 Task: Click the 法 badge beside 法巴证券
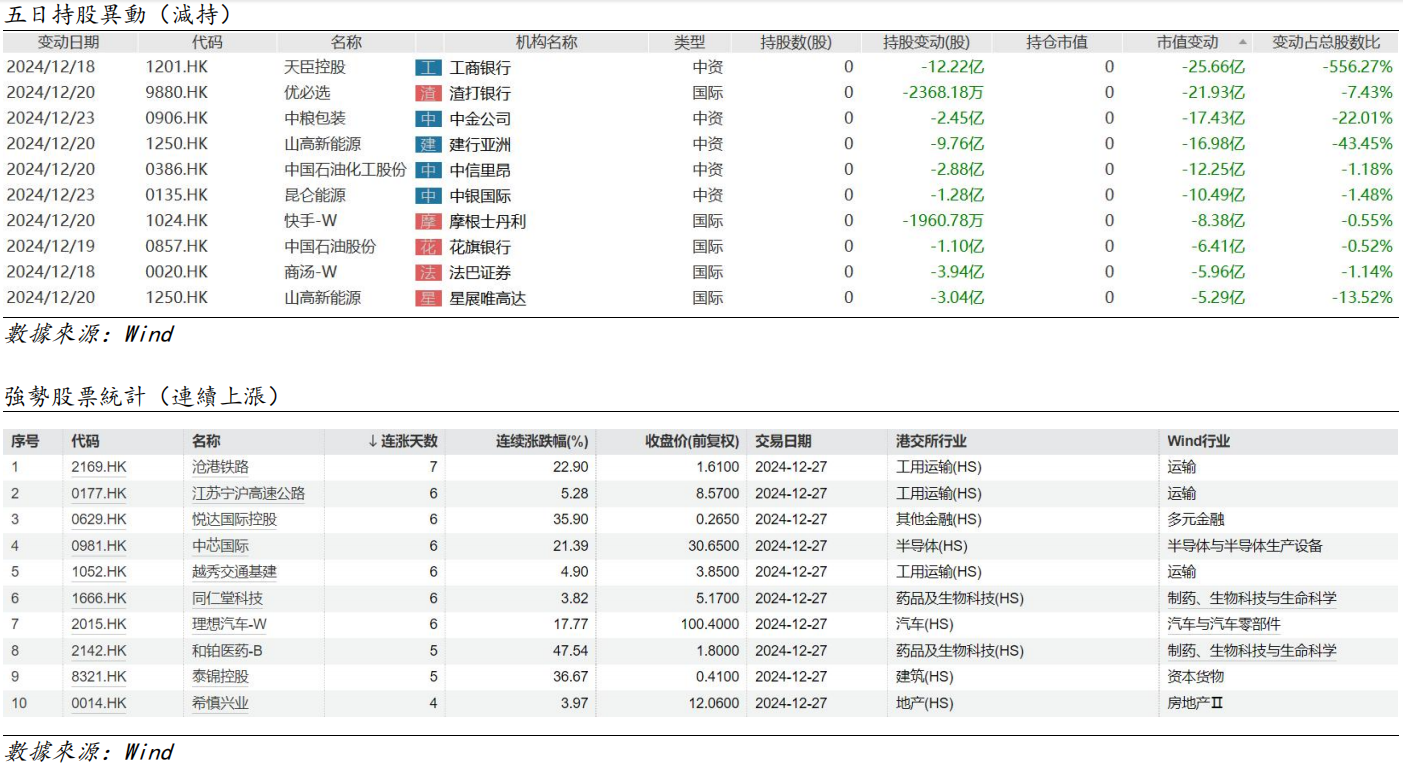coord(428,272)
